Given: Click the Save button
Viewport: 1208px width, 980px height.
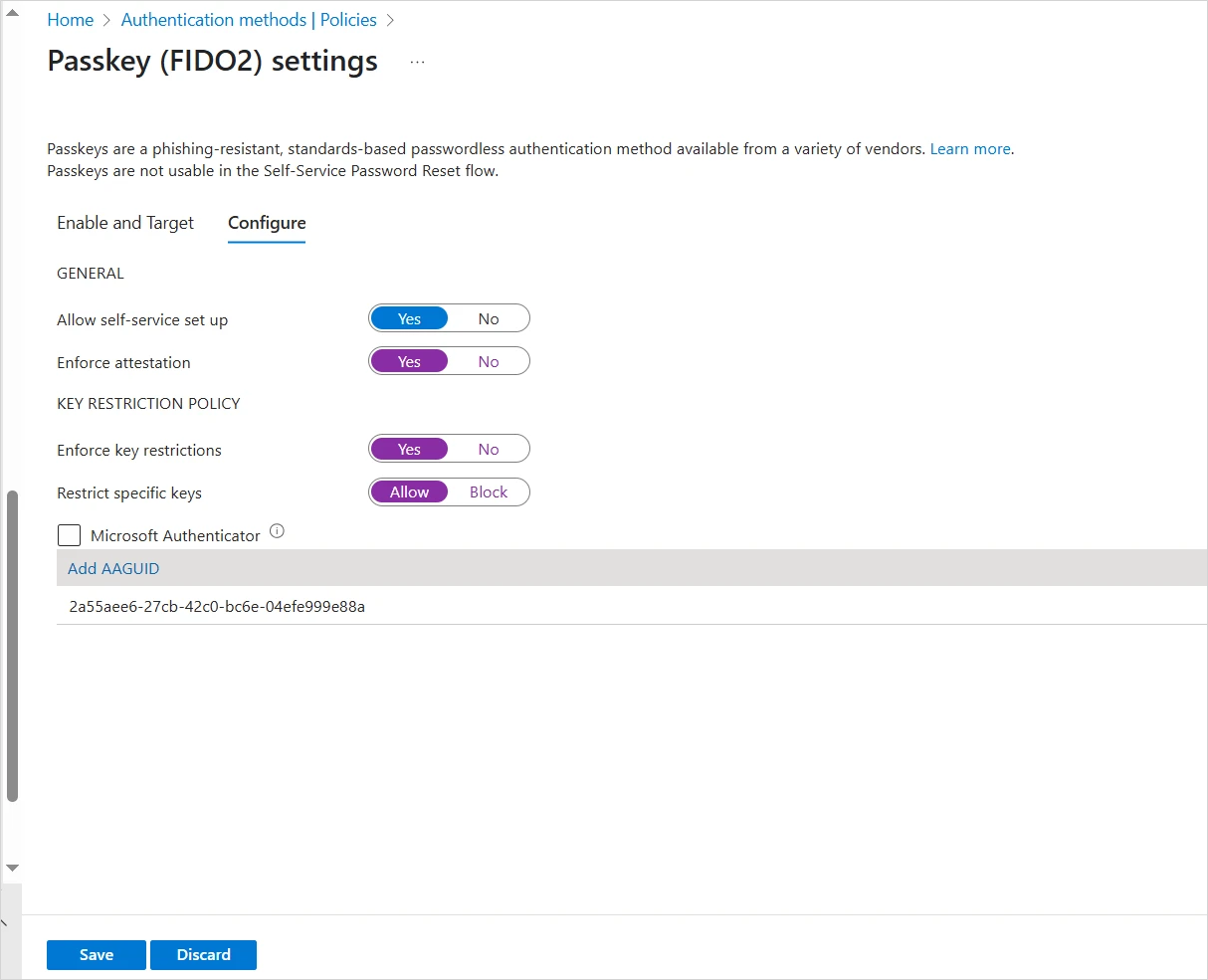Looking at the screenshot, I should 97,954.
